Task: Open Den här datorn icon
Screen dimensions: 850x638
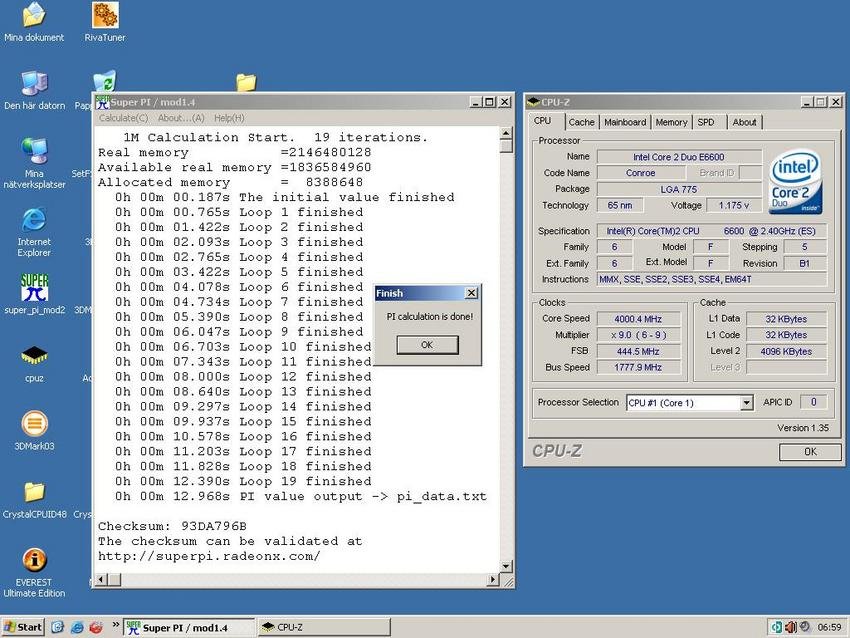Action: click(x=34, y=90)
